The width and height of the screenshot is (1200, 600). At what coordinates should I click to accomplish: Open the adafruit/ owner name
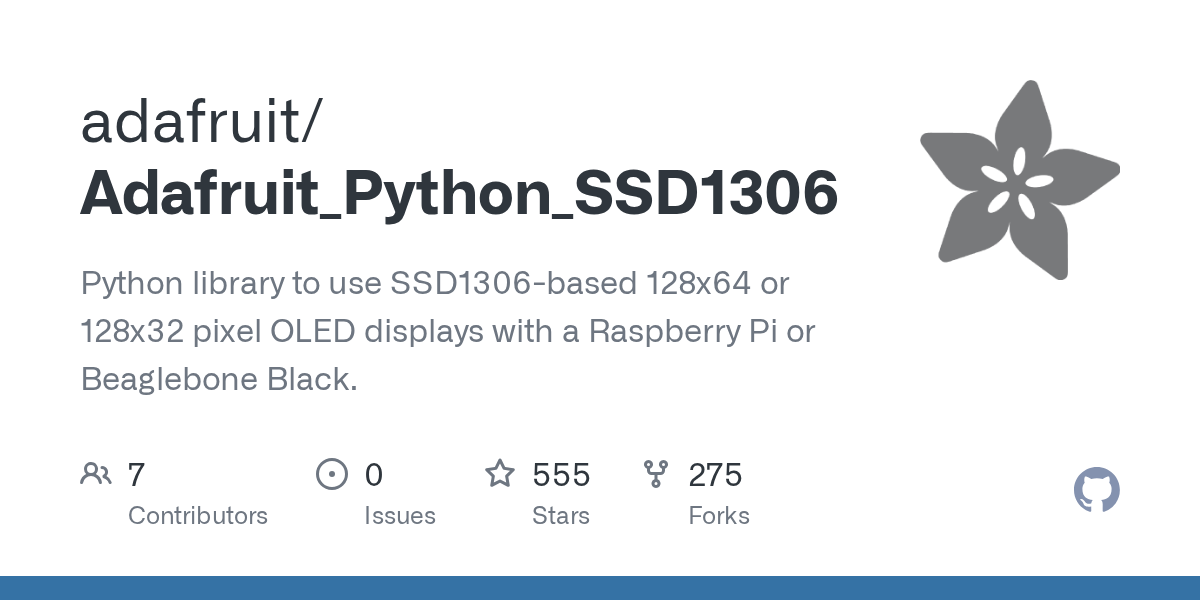[x=201, y=122]
